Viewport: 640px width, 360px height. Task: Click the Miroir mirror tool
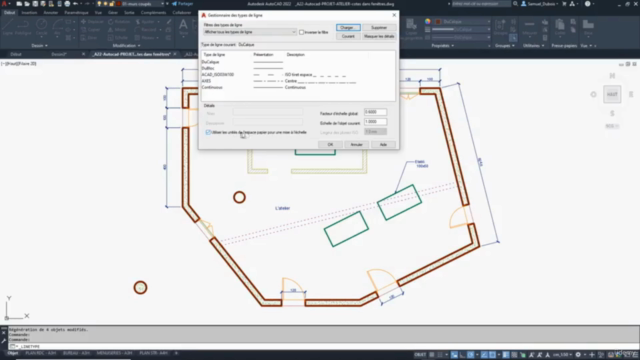click(117, 30)
